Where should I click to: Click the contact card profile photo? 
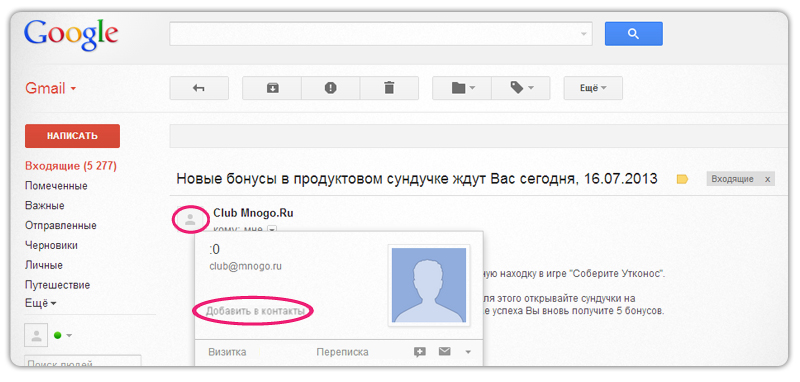[429, 285]
